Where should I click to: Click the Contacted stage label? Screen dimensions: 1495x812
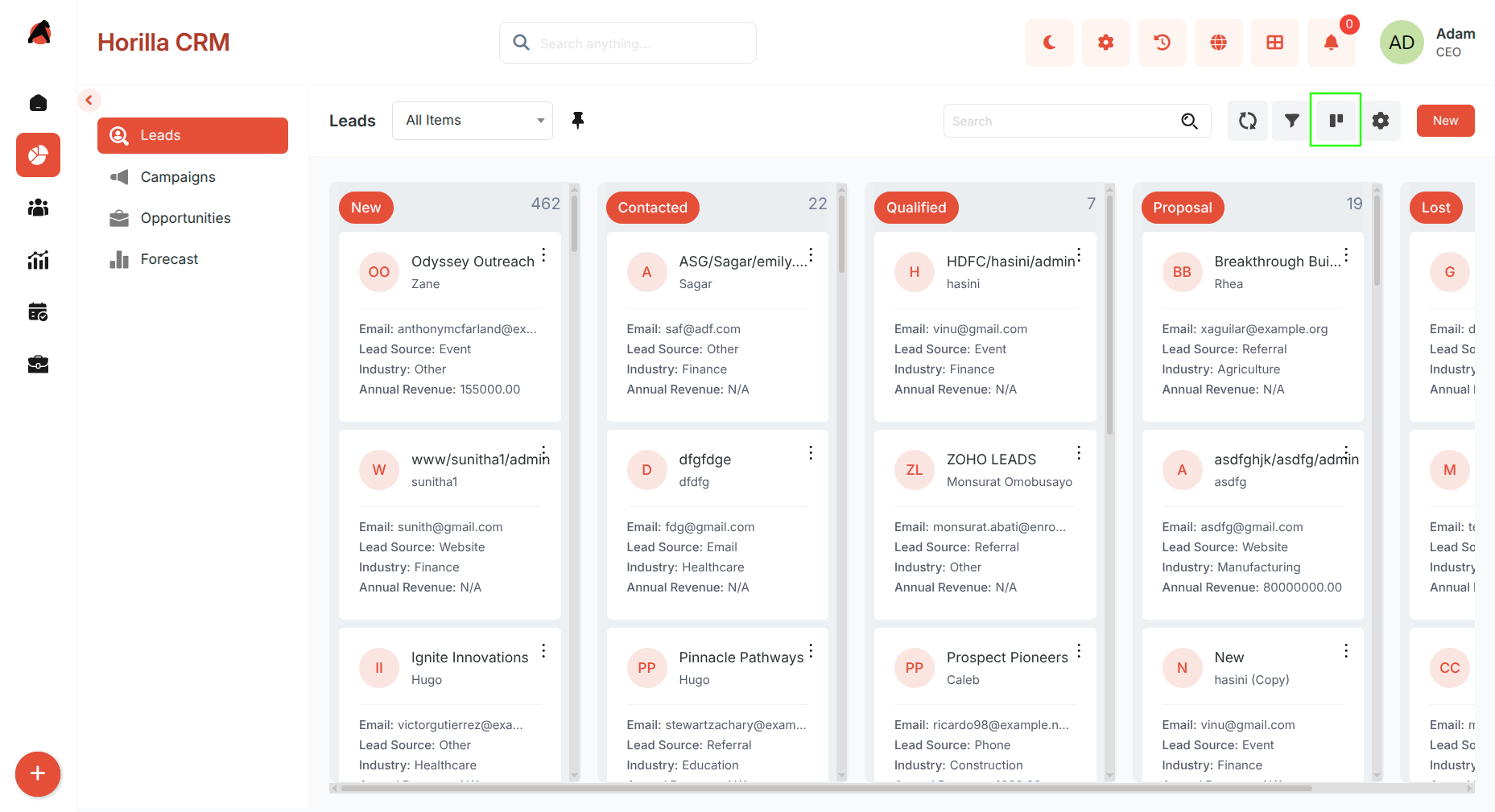652,208
